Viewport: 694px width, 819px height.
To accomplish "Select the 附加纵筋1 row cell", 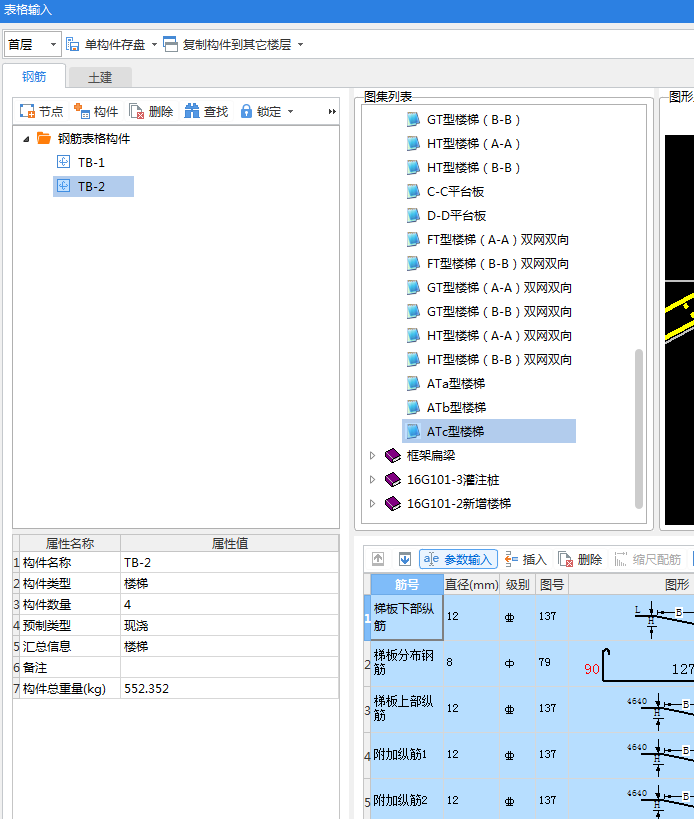I will pos(407,755).
